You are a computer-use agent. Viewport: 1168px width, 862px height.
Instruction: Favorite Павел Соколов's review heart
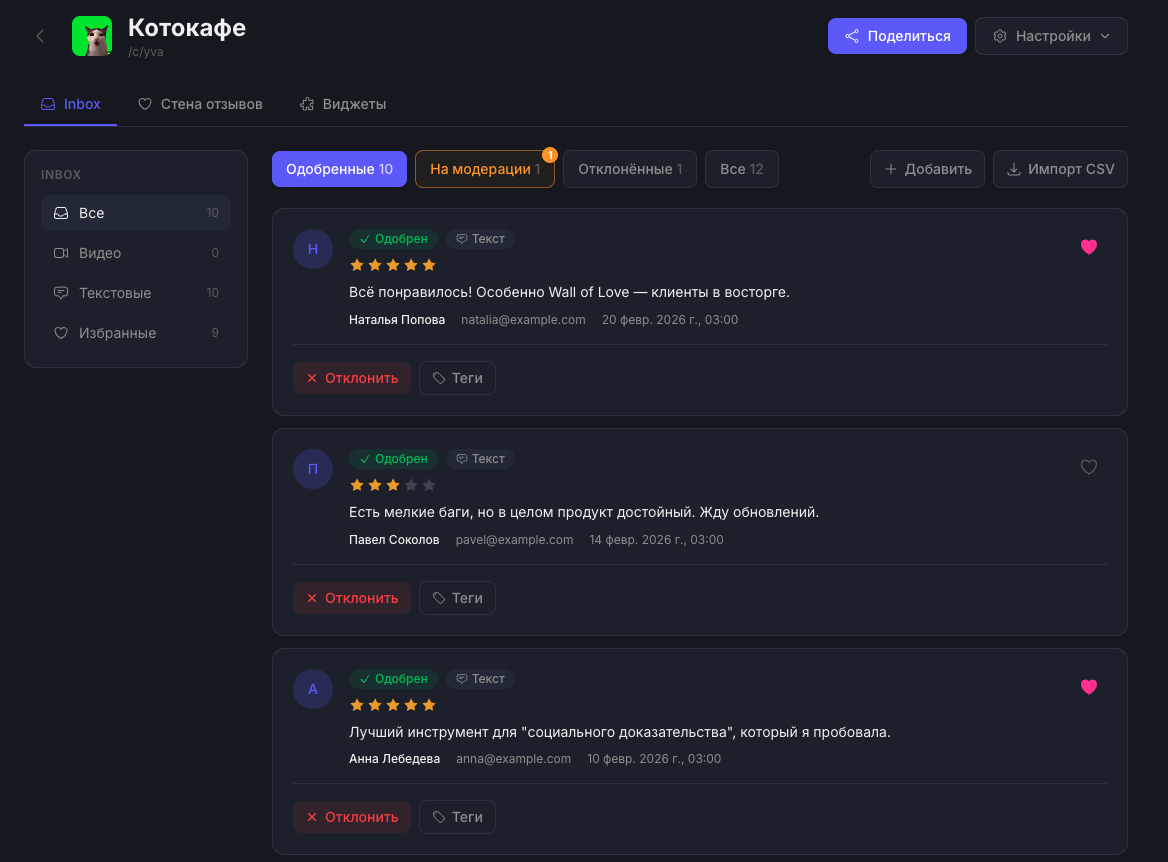coord(1089,467)
